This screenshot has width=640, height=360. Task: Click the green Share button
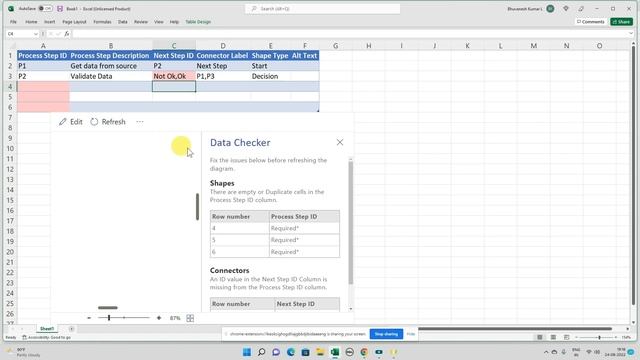tap(621, 22)
